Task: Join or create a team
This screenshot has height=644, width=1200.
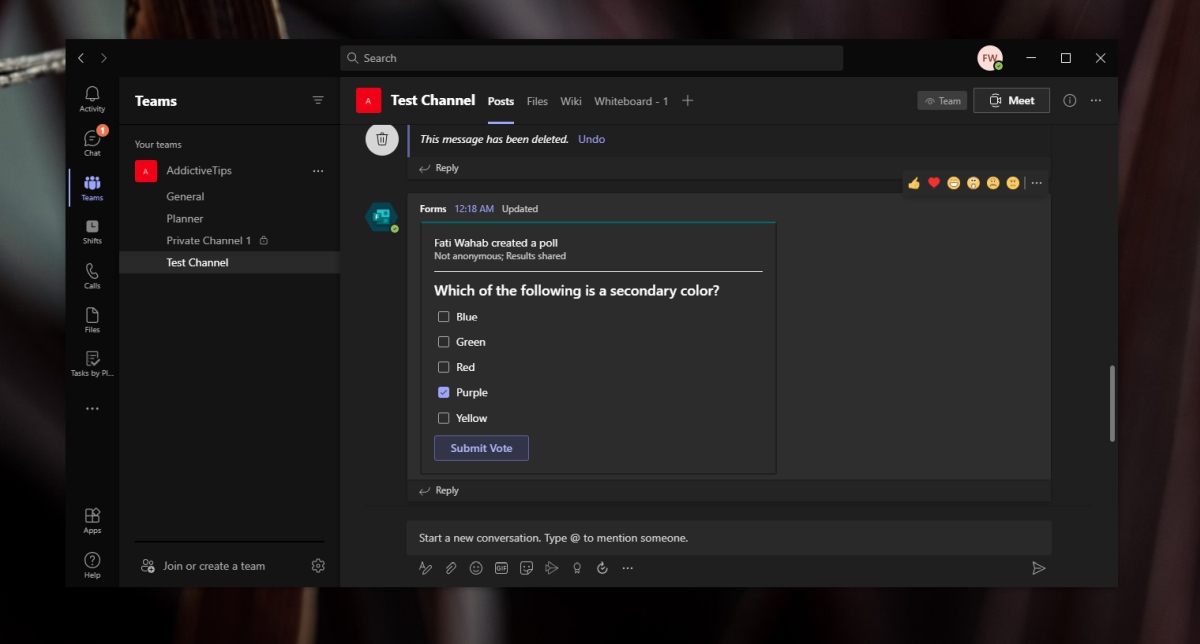Action: point(204,566)
